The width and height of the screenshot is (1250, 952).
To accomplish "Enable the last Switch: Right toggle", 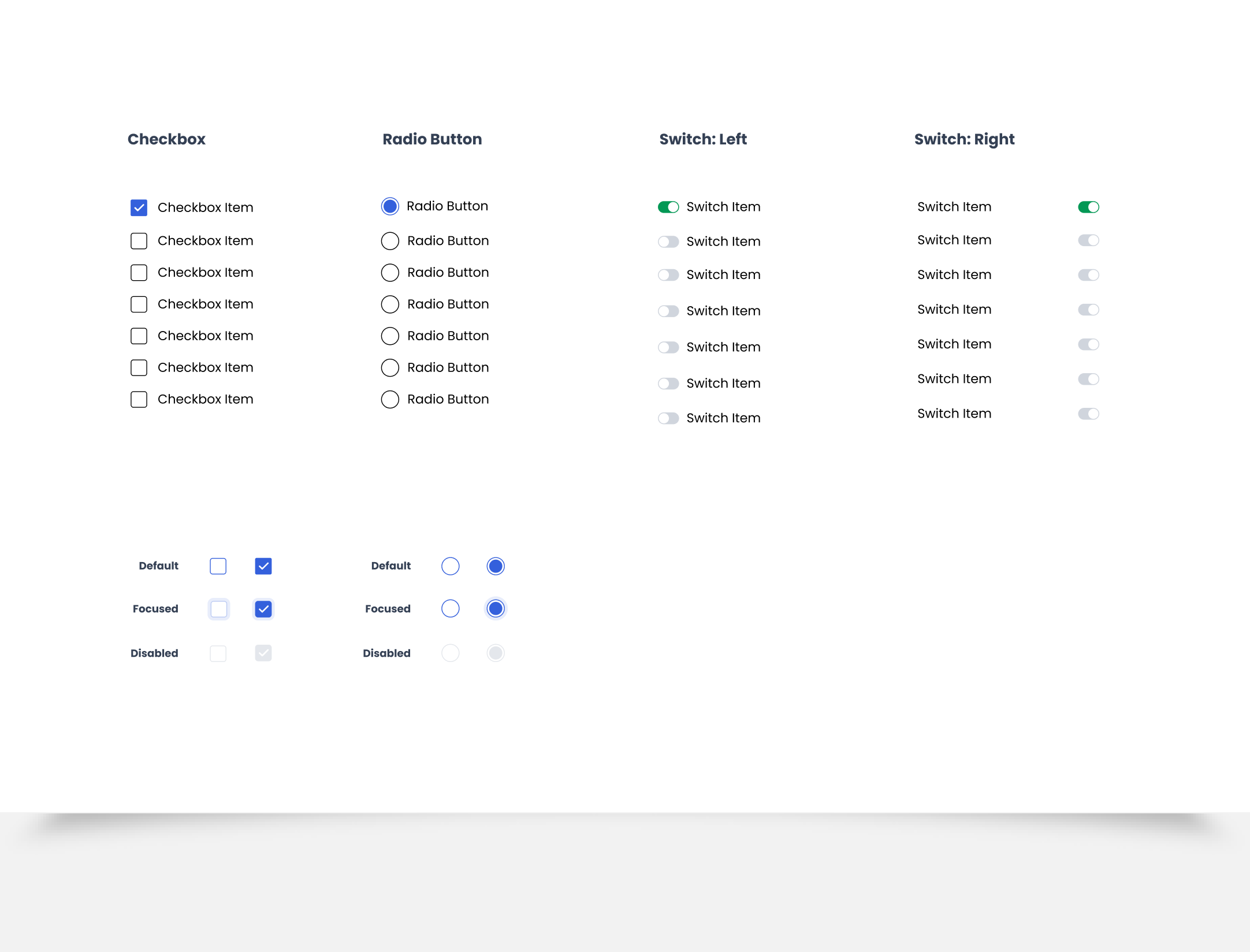I will (x=1088, y=414).
